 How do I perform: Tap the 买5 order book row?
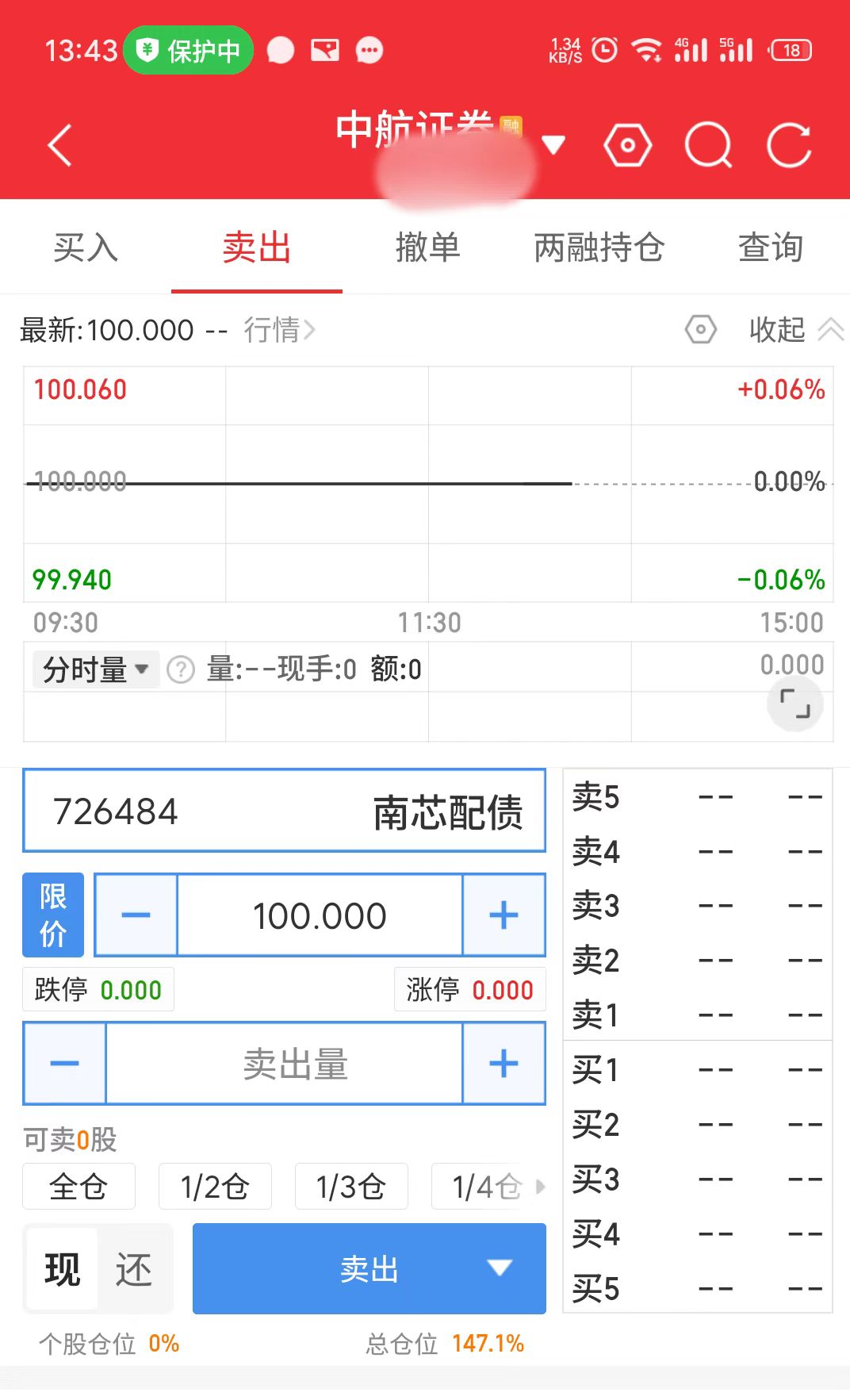[698, 1288]
